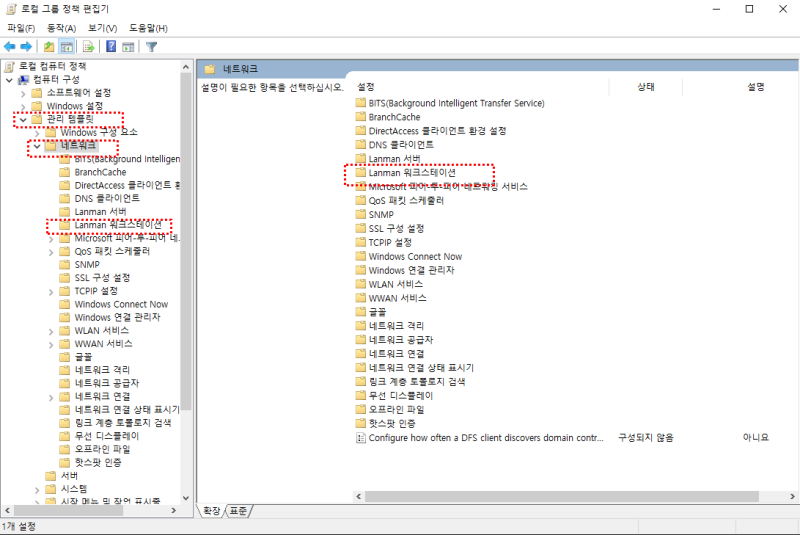Expand the 소프트웨어 설정 tree node
Viewport: 800px width, 535px height.
(23, 93)
